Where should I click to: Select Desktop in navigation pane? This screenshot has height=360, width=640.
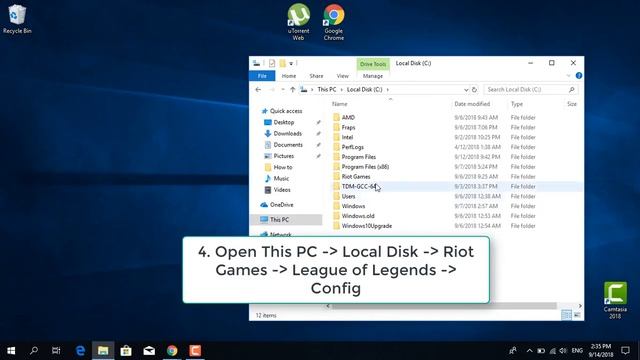(x=284, y=122)
